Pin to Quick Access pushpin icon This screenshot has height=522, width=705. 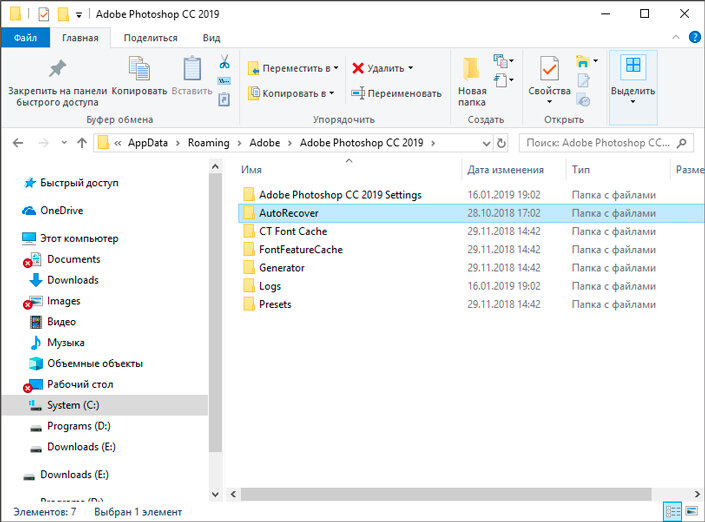click(x=57, y=68)
